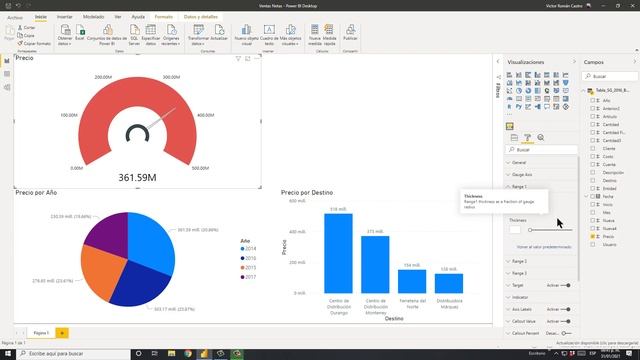Open the Format paint roller tab
The image size is (640, 360).
pos(527,138)
